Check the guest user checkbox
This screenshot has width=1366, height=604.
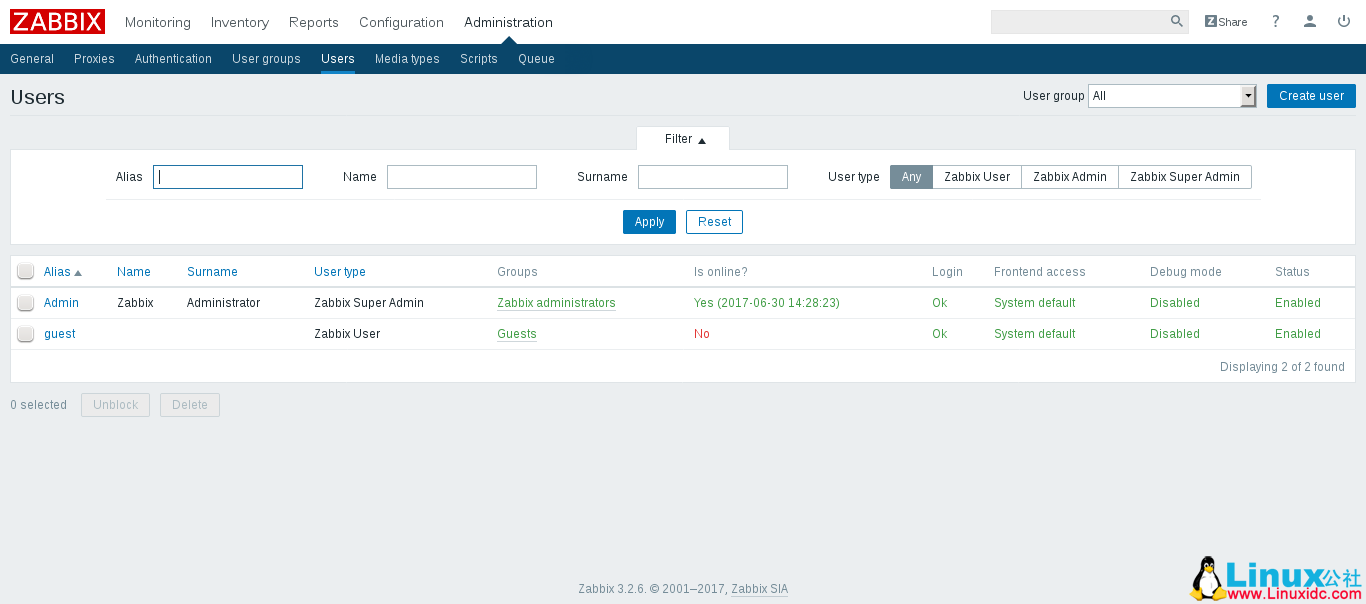coord(26,334)
